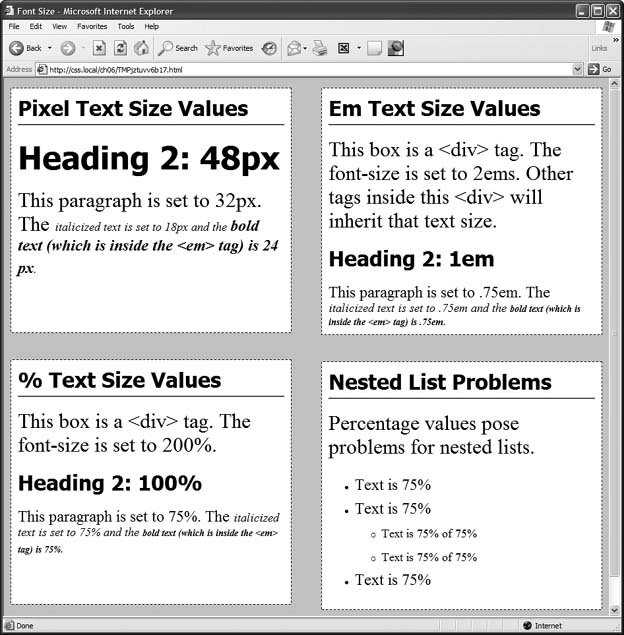The height and width of the screenshot is (635, 624).
Task: Open the History toolbar icon
Action: [269, 48]
